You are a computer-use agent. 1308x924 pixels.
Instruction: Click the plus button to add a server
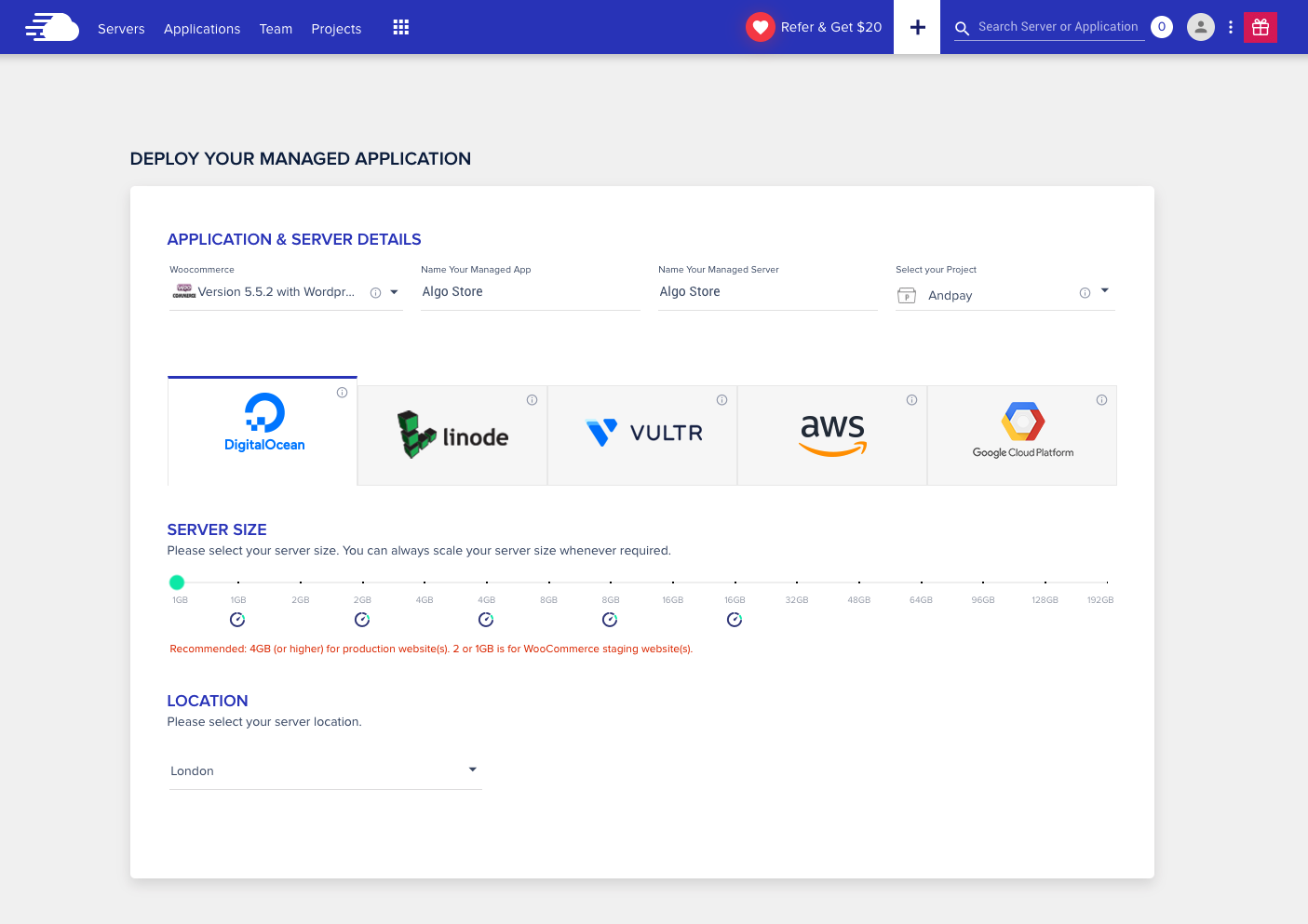917,27
